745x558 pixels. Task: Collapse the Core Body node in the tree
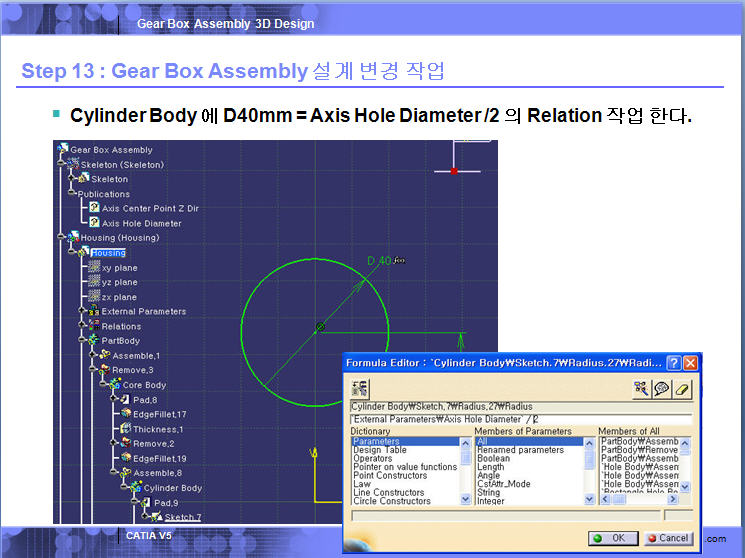104,385
